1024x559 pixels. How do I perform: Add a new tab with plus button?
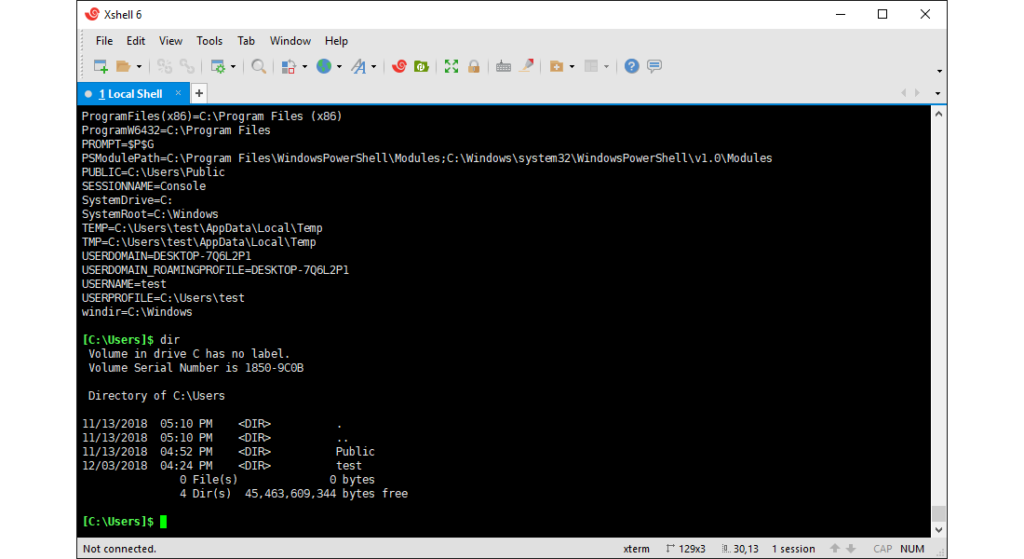(199, 93)
